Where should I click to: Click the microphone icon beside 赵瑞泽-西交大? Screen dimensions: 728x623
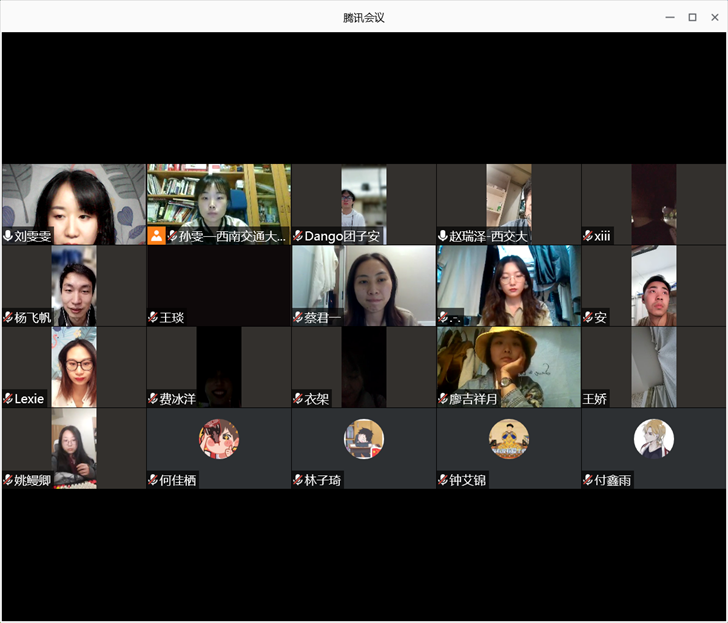tap(443, 236)
